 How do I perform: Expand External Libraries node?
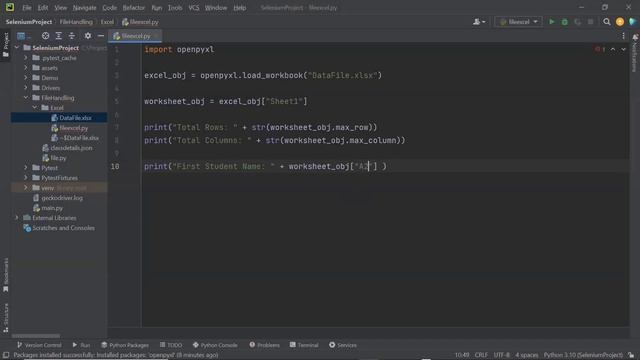click(x=17, y=218)
